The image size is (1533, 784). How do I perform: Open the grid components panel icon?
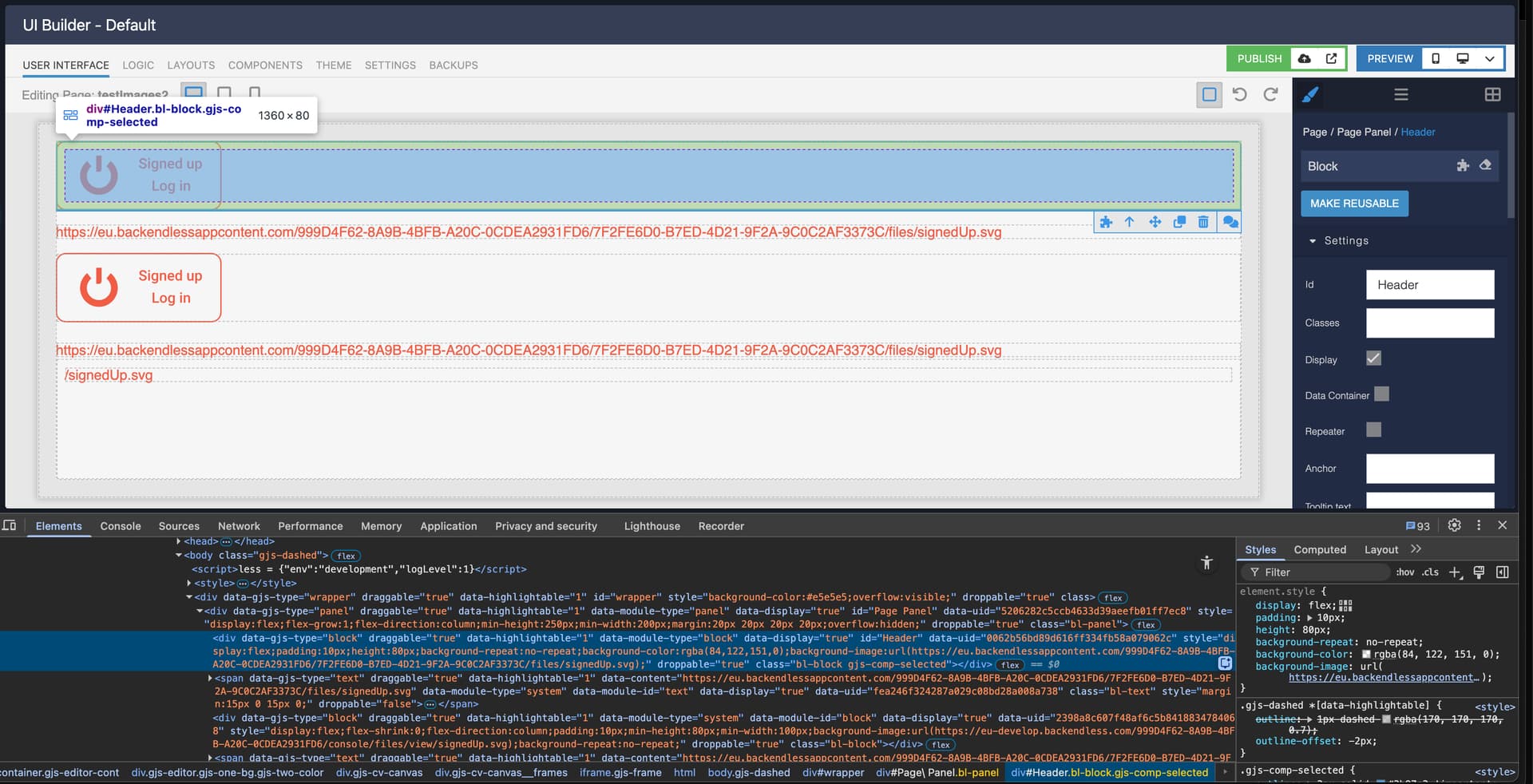(x=1492, y=95)
